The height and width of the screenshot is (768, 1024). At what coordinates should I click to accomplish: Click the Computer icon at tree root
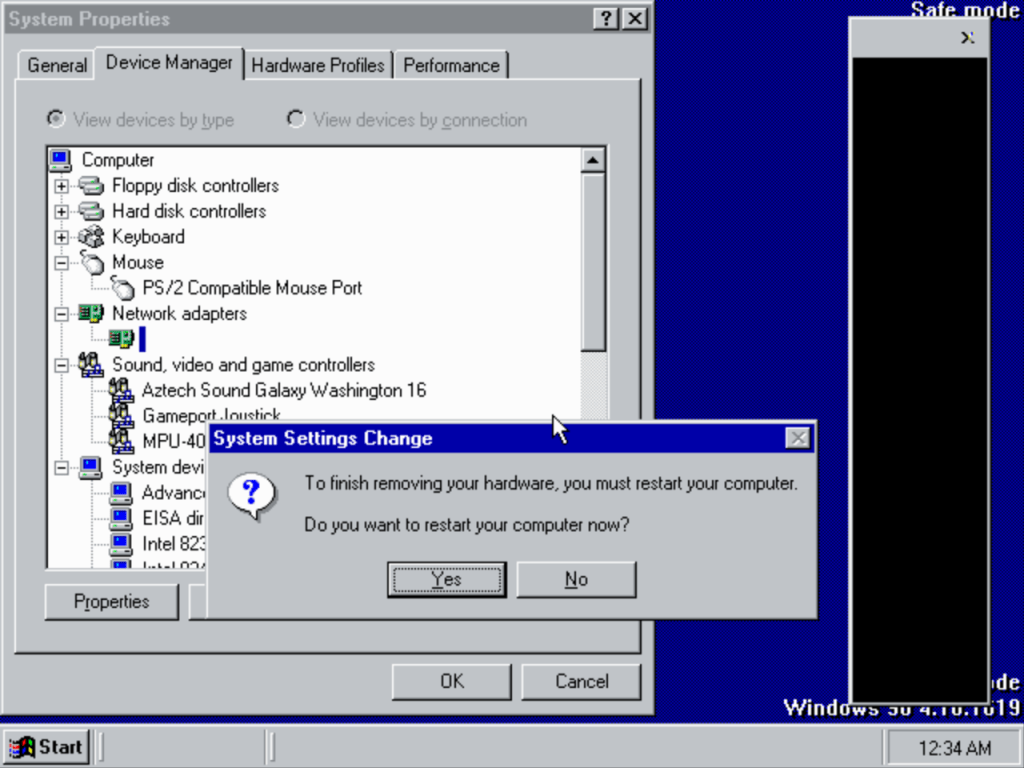[x=61, y=160]
